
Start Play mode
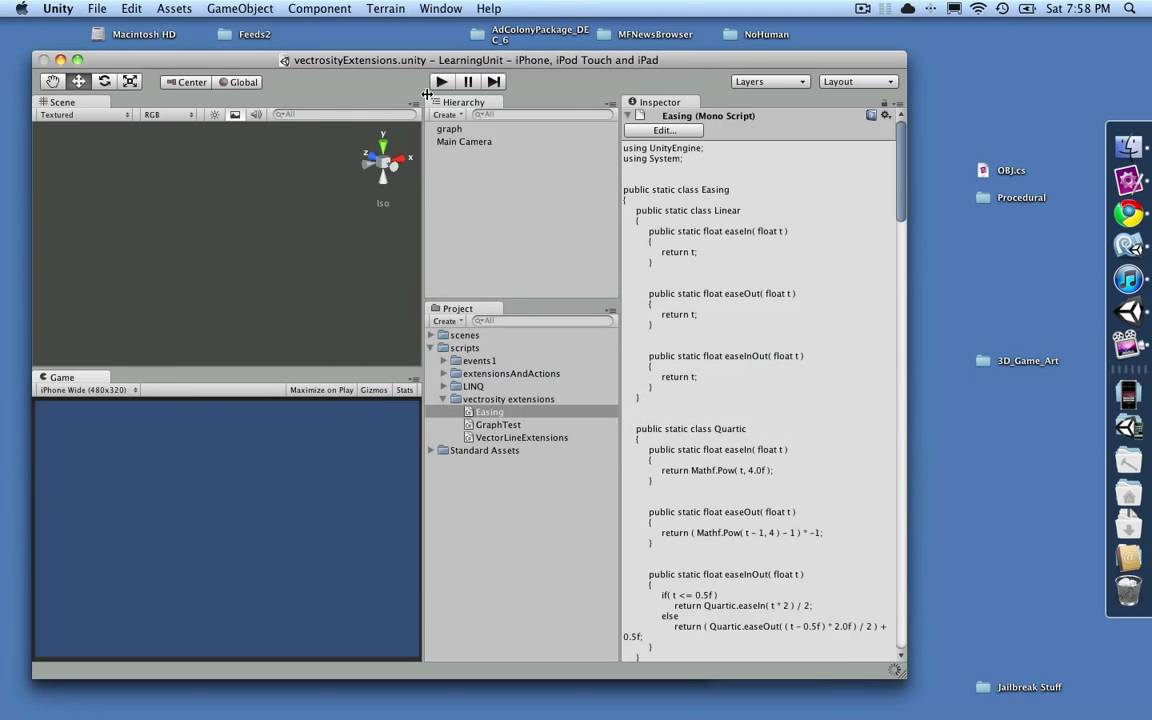tap(442, 82)
